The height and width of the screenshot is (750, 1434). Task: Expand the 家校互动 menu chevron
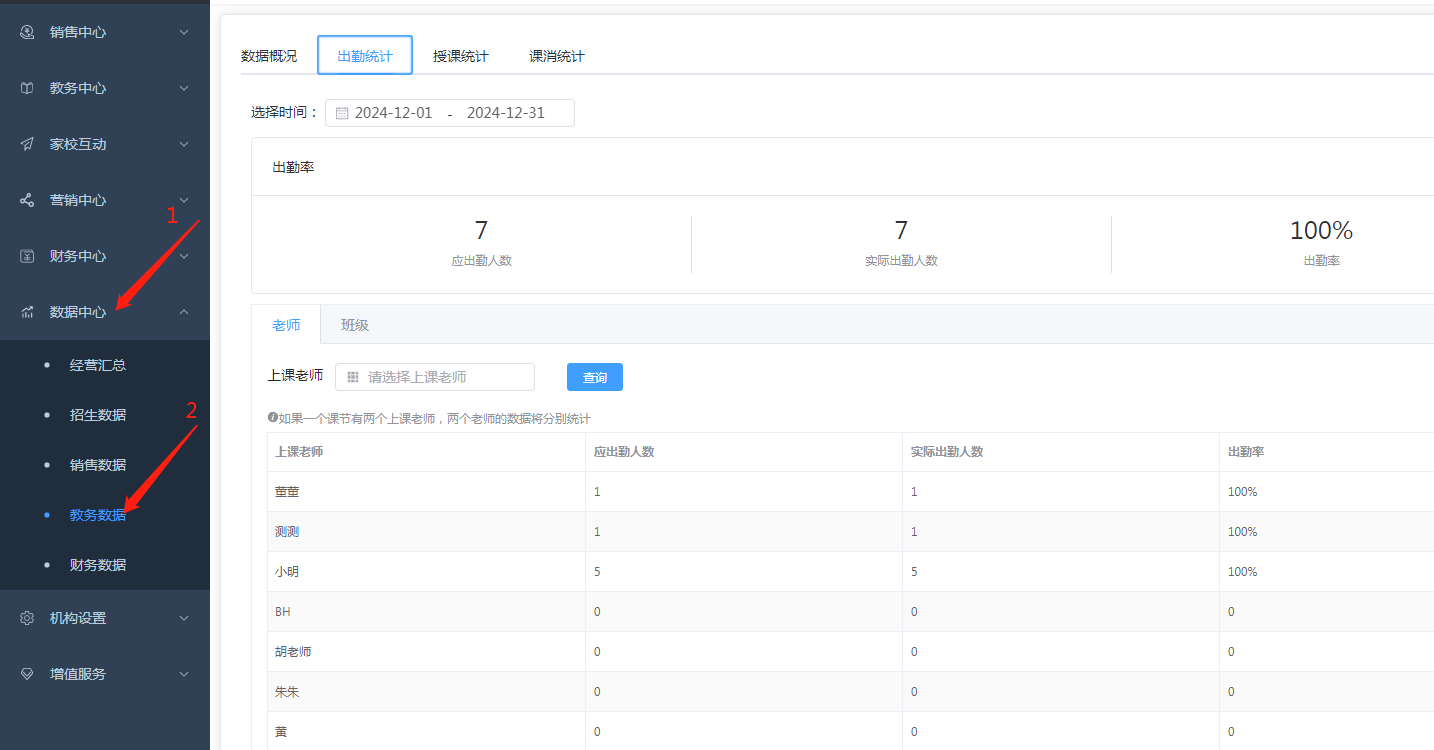tap(184, 144)
